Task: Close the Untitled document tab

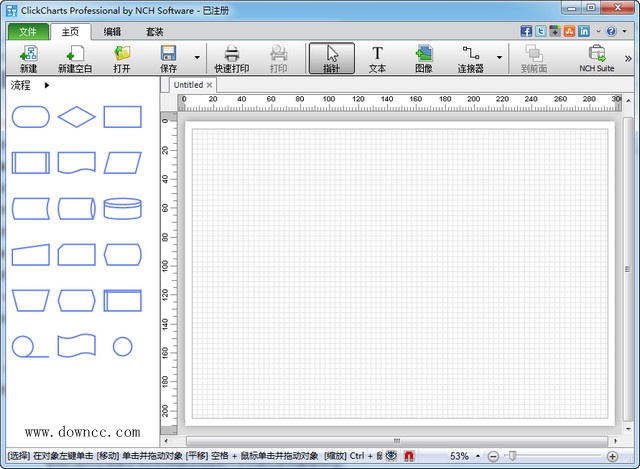Action: tap(209, 85)
